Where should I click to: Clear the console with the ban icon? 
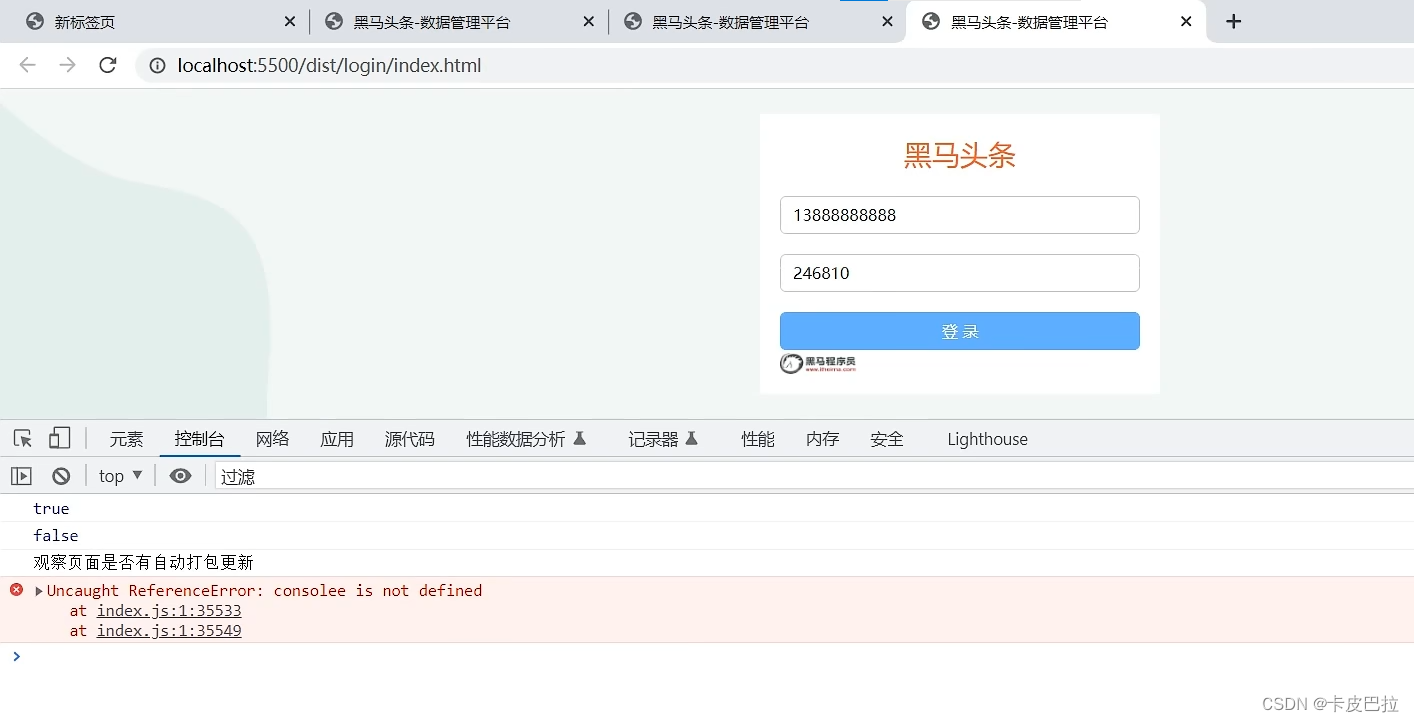[61, 476]
